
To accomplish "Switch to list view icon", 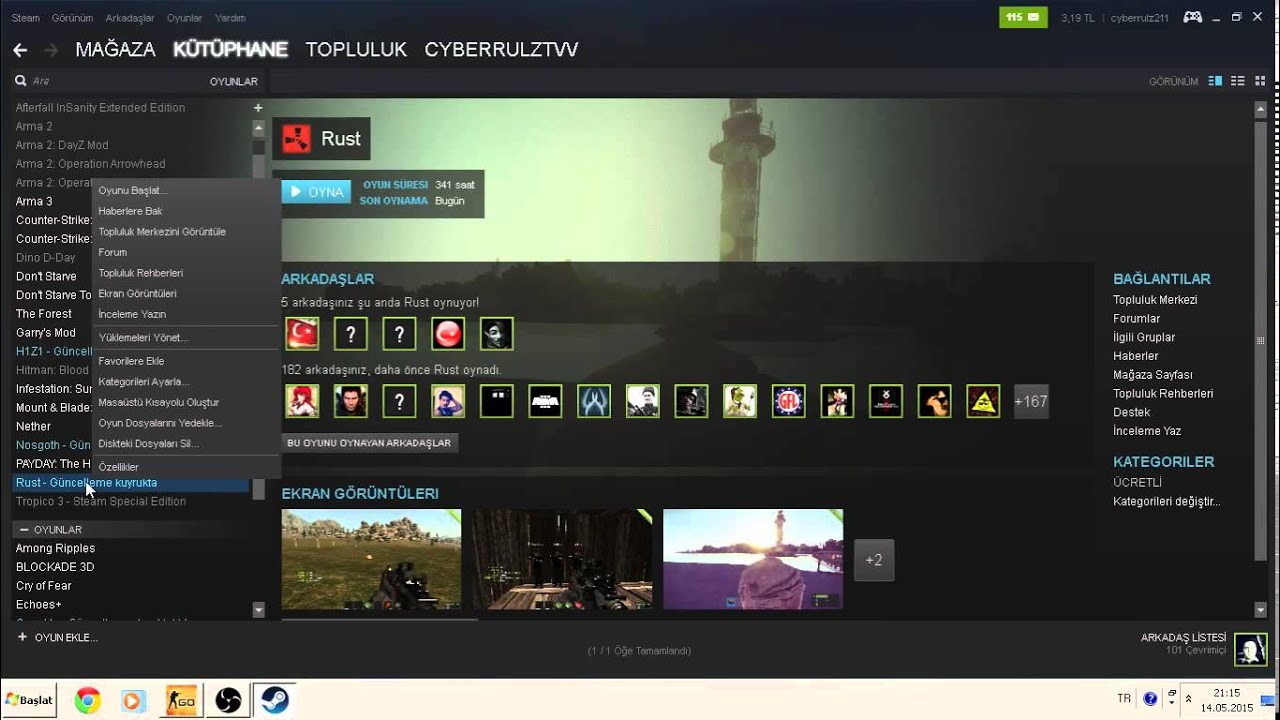I will (1237, 81).
